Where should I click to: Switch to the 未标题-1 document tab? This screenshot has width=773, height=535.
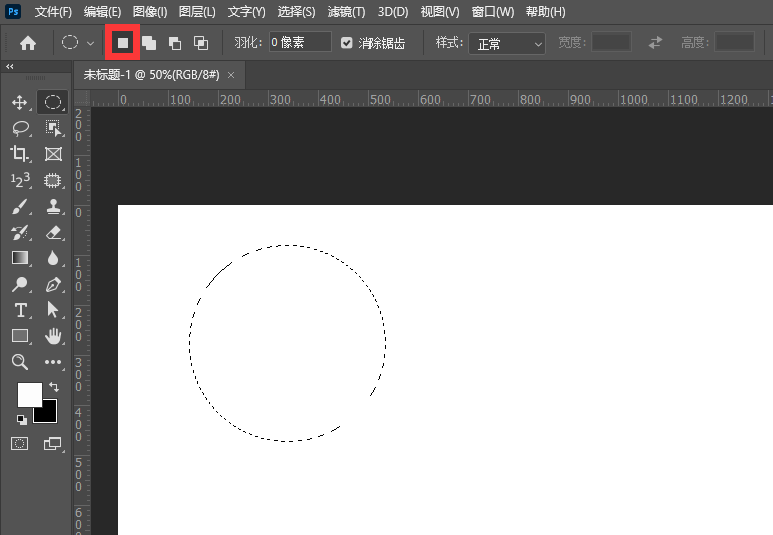pos(152,75)
